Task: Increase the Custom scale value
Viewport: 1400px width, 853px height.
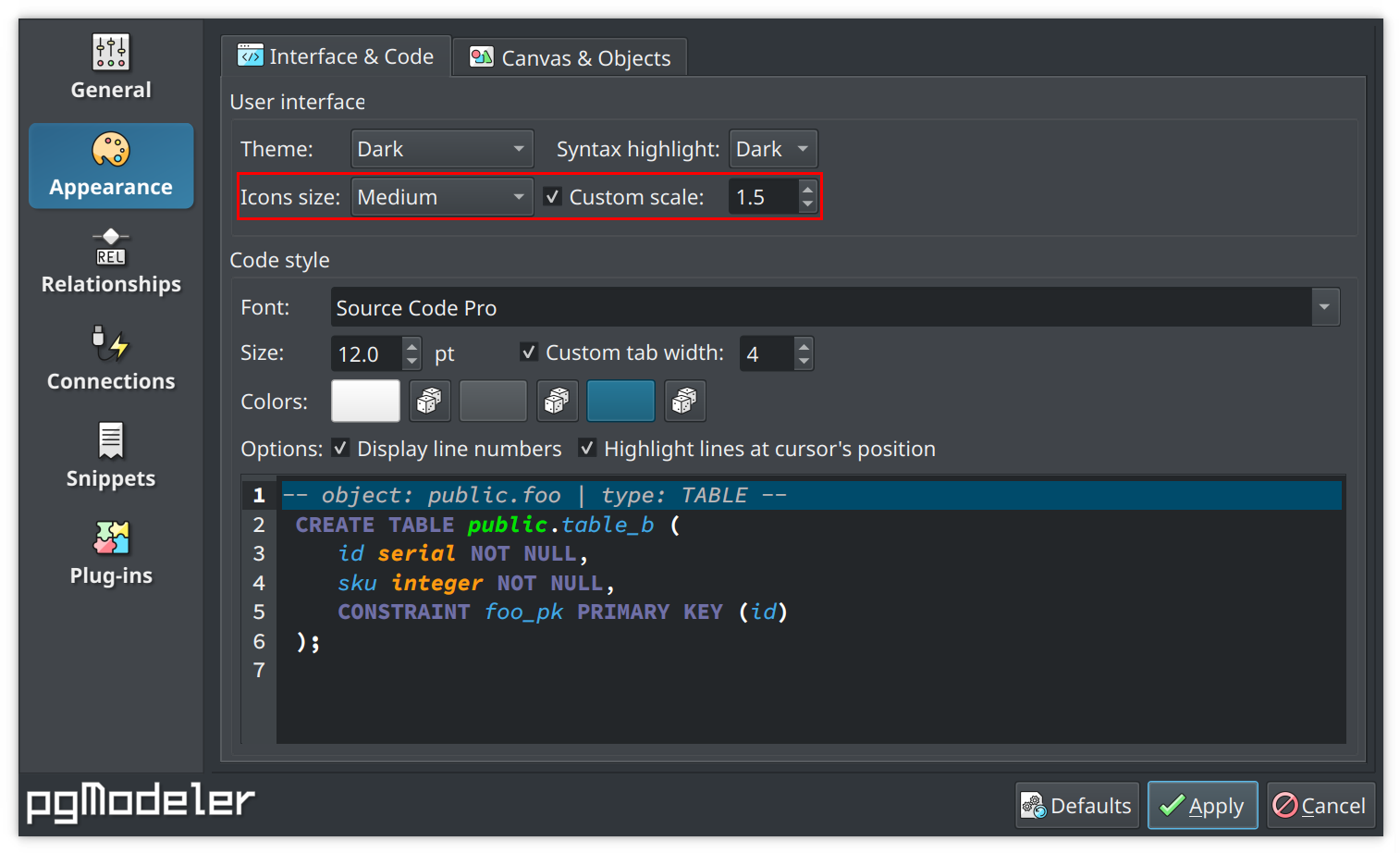Action: (807, 189)
